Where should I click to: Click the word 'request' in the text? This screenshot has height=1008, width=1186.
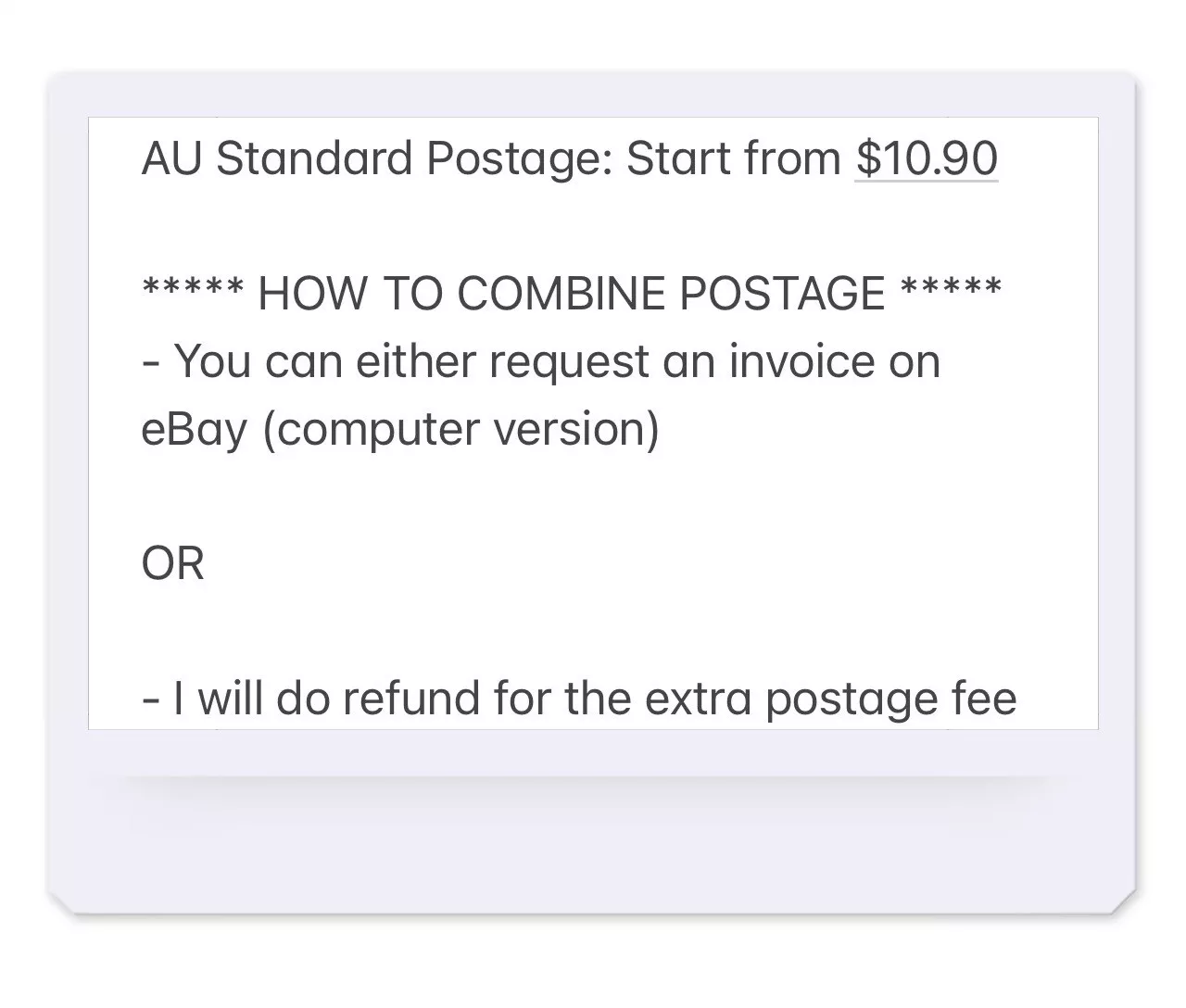569,363
